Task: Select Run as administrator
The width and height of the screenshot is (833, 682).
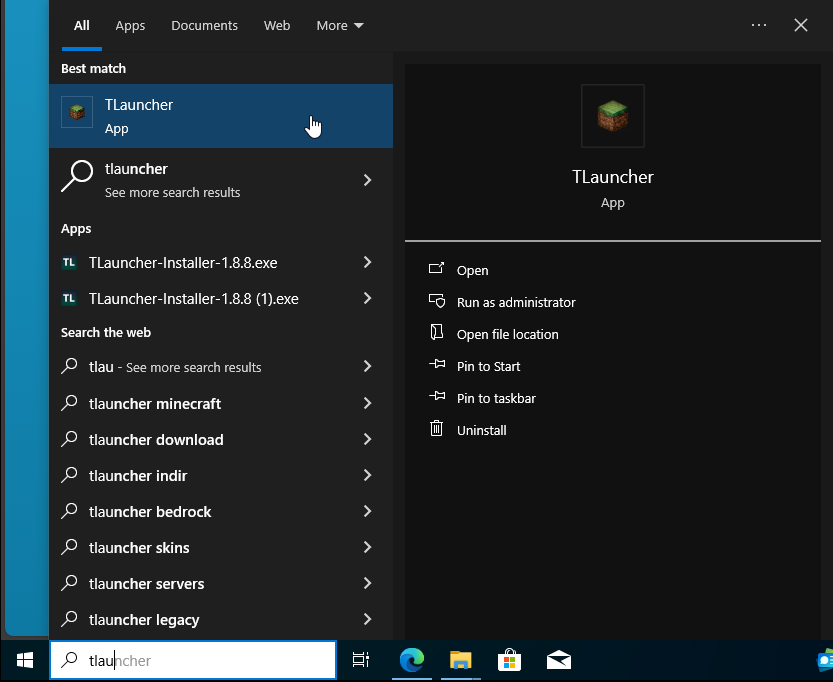Action: (515, 302)
